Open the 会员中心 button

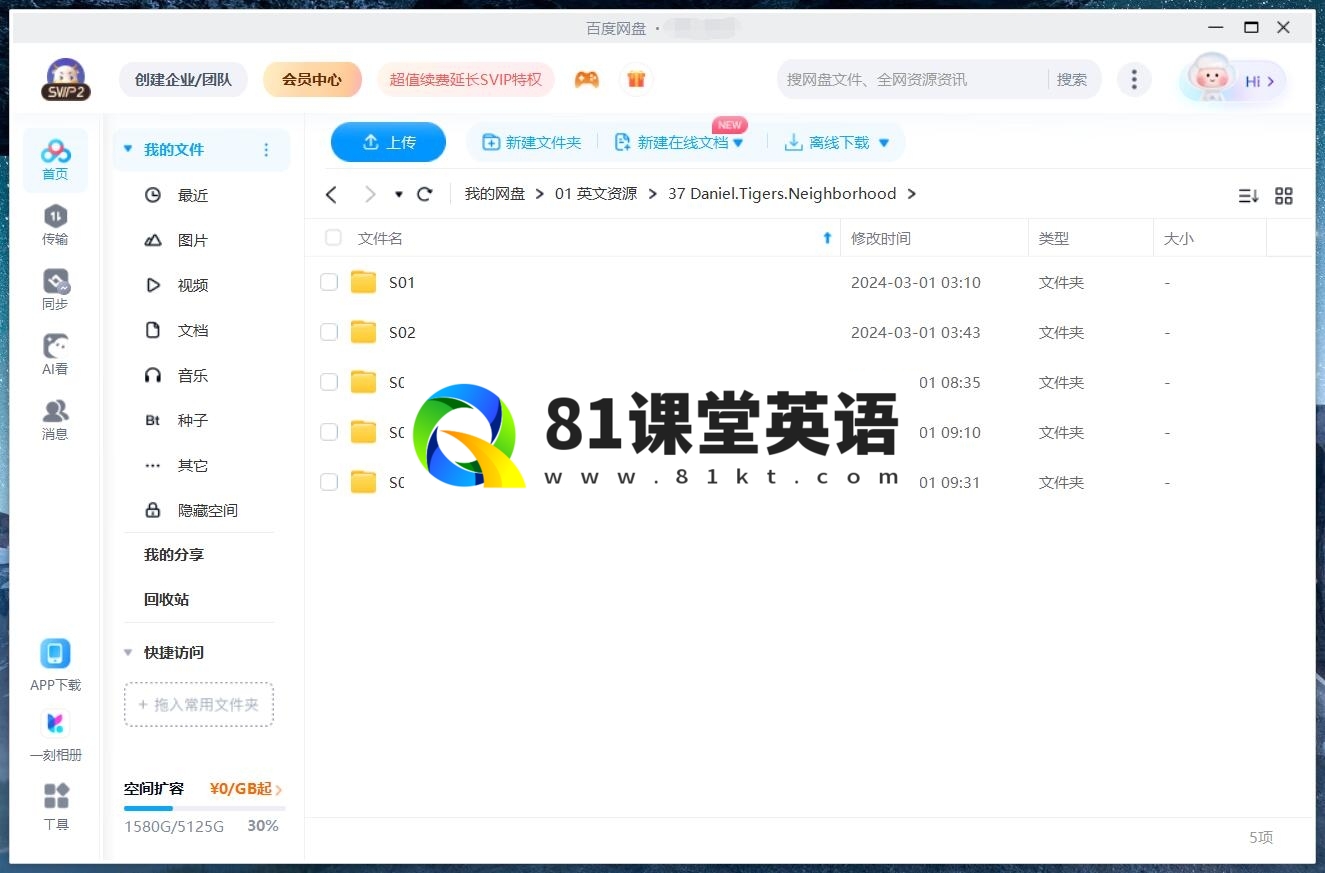coord(312,79)
